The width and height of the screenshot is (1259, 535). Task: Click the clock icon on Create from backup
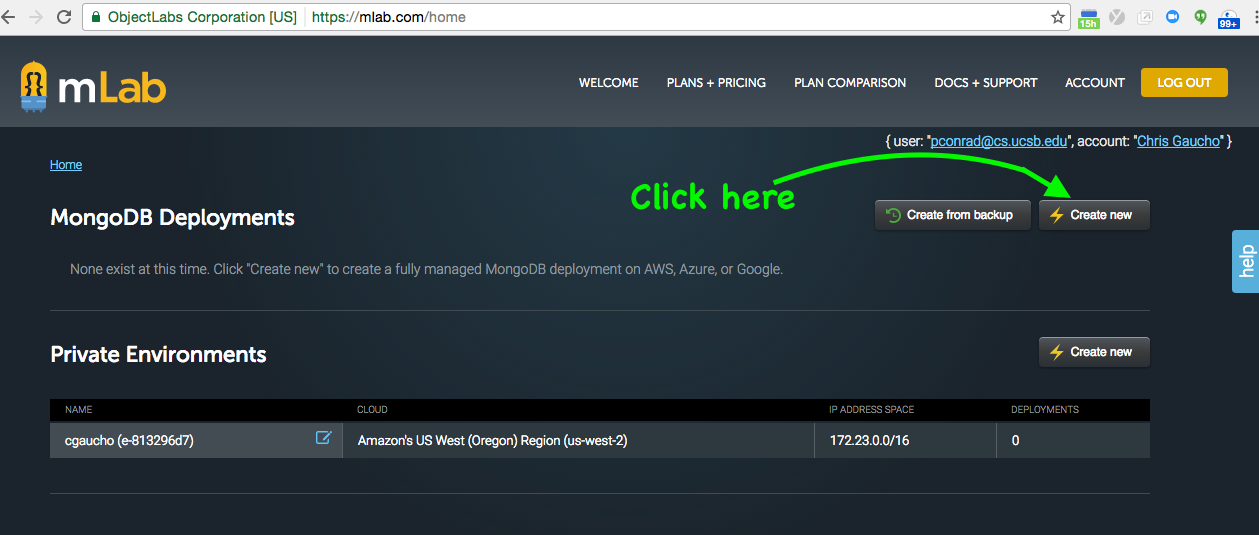click(x=894, y=215)
